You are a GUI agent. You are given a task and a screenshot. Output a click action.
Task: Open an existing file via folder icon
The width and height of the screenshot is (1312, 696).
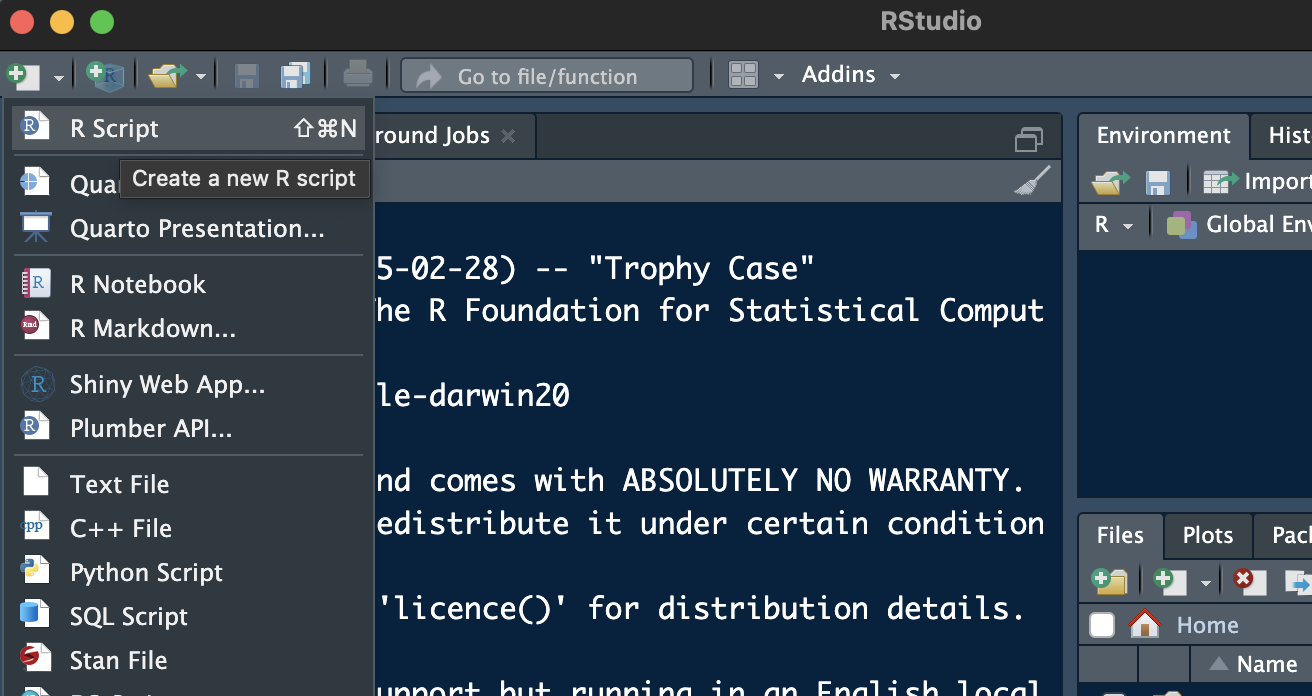click(168, 75)
